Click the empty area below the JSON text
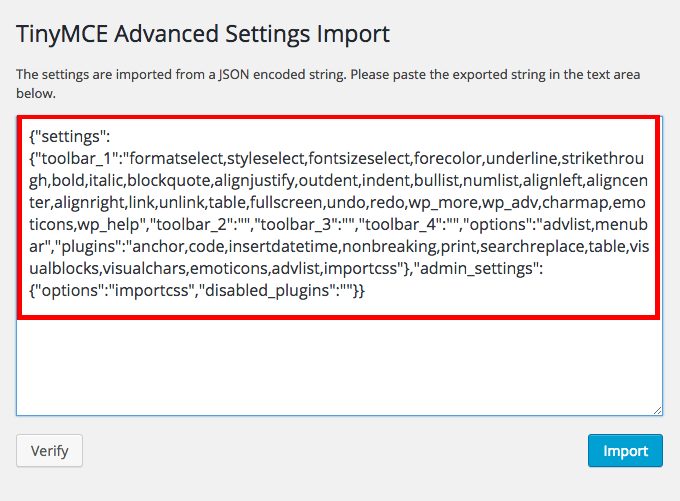This screenshot has width=680, height=501. pos(340,367)
